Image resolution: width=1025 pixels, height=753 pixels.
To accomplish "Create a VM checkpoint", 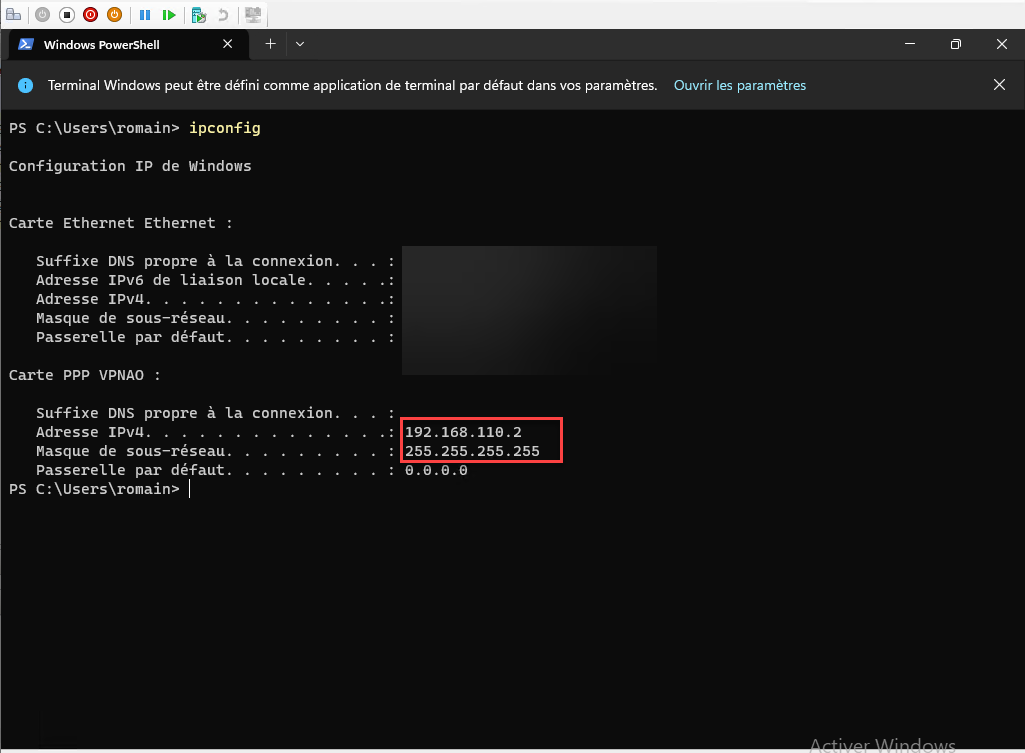I will click(199, 15).
